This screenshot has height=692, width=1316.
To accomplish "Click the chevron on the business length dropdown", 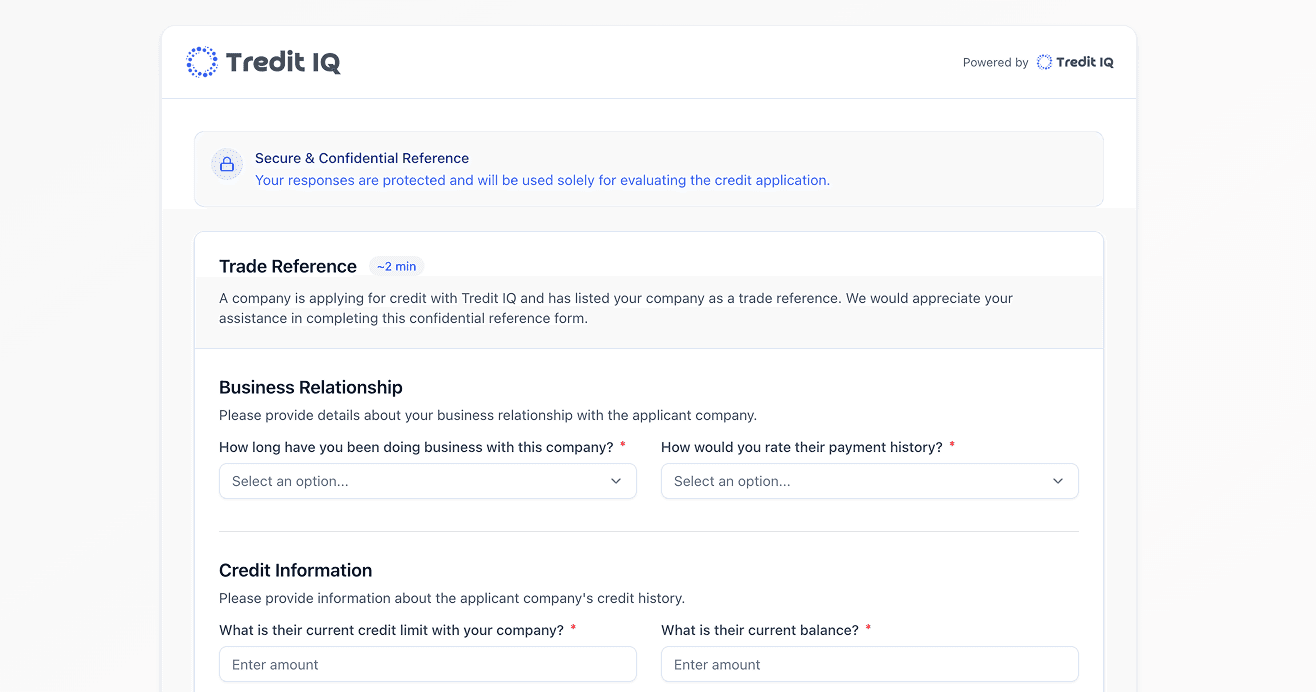I will [616, 481].
